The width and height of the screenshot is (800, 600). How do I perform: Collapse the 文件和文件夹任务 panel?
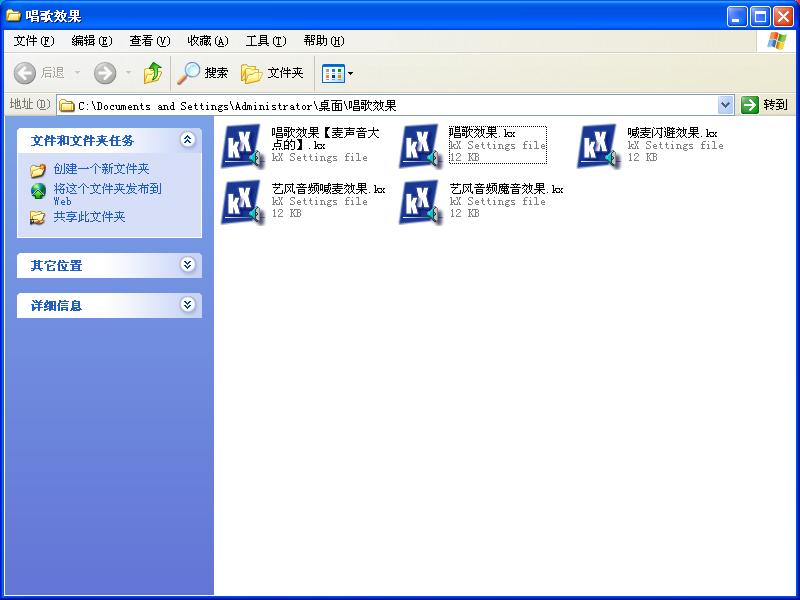point(187,140)
